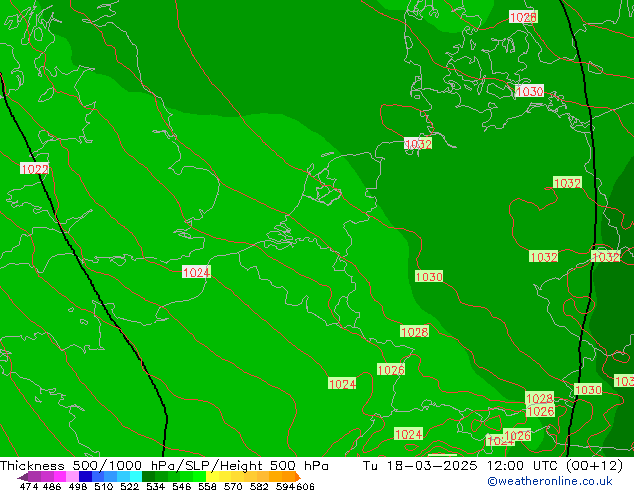Select the 474 legend value

pos(29,486)
